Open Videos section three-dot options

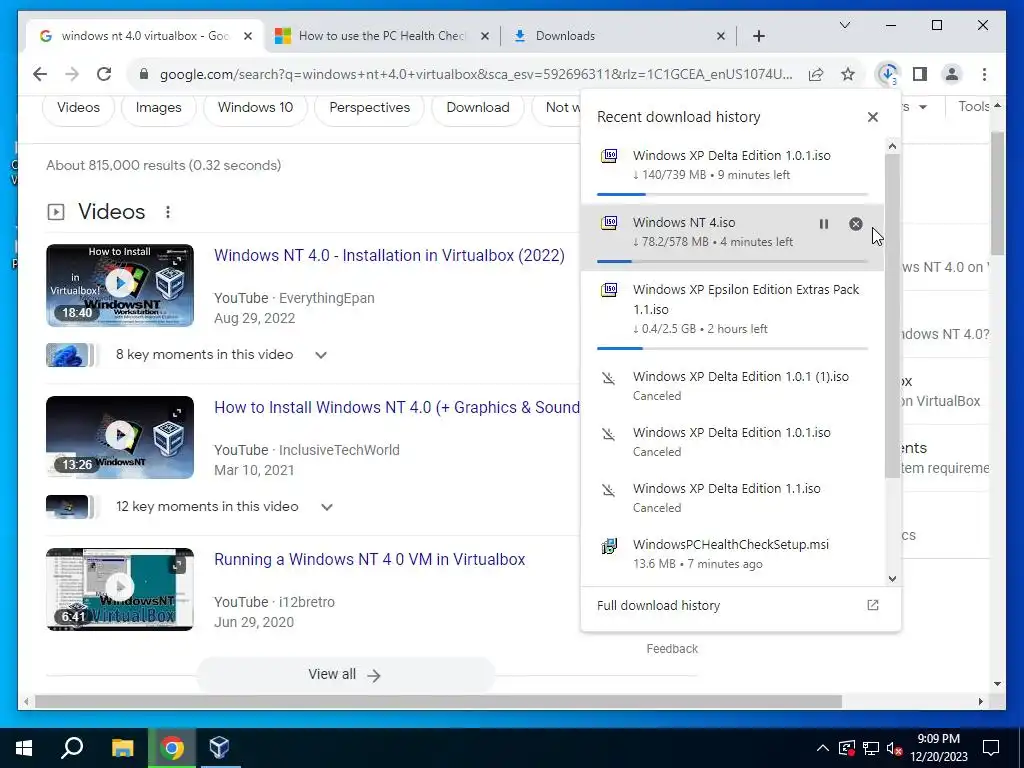(168, 212)
